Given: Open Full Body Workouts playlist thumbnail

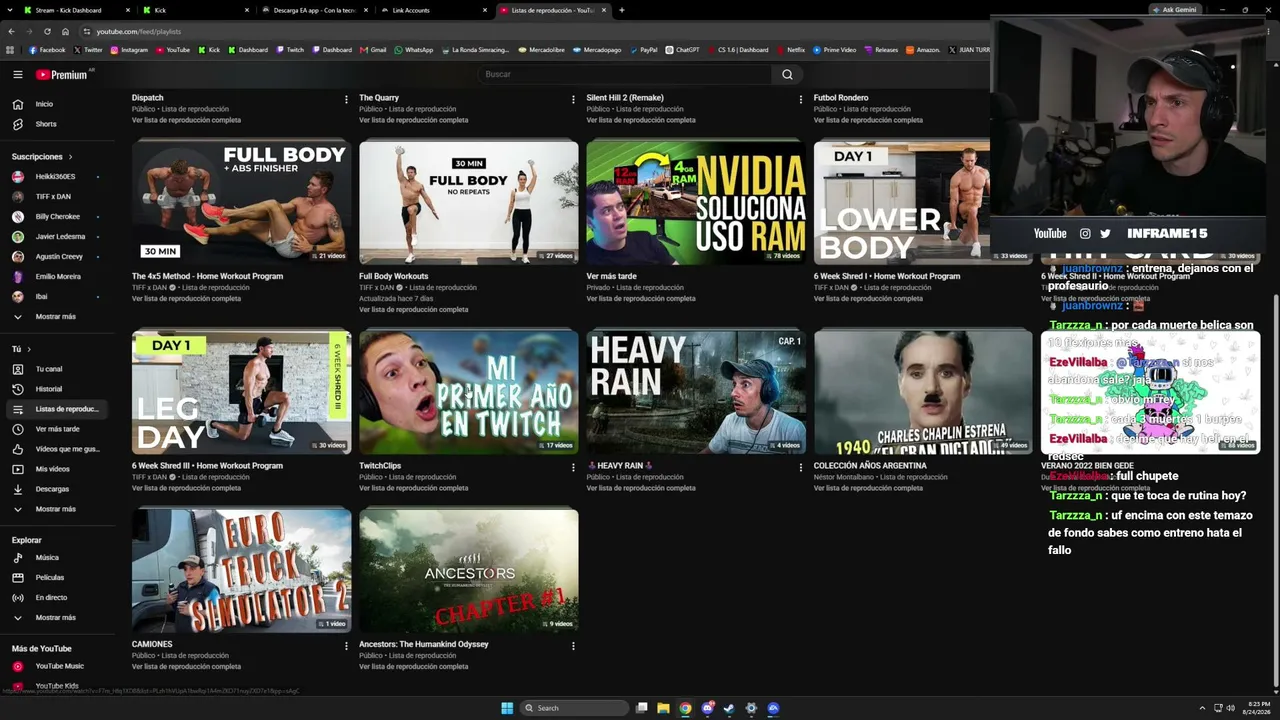Looking at the screenshot, I should 468,202.
